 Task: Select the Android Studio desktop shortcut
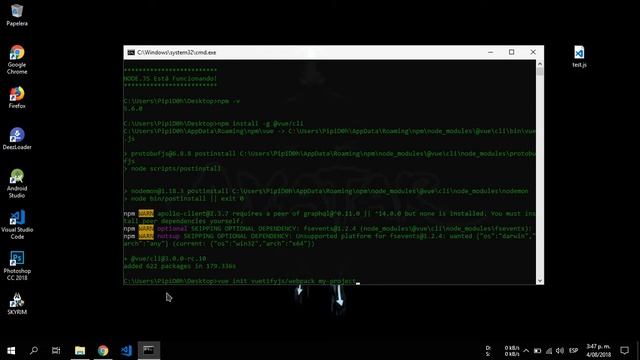point(17,184)
